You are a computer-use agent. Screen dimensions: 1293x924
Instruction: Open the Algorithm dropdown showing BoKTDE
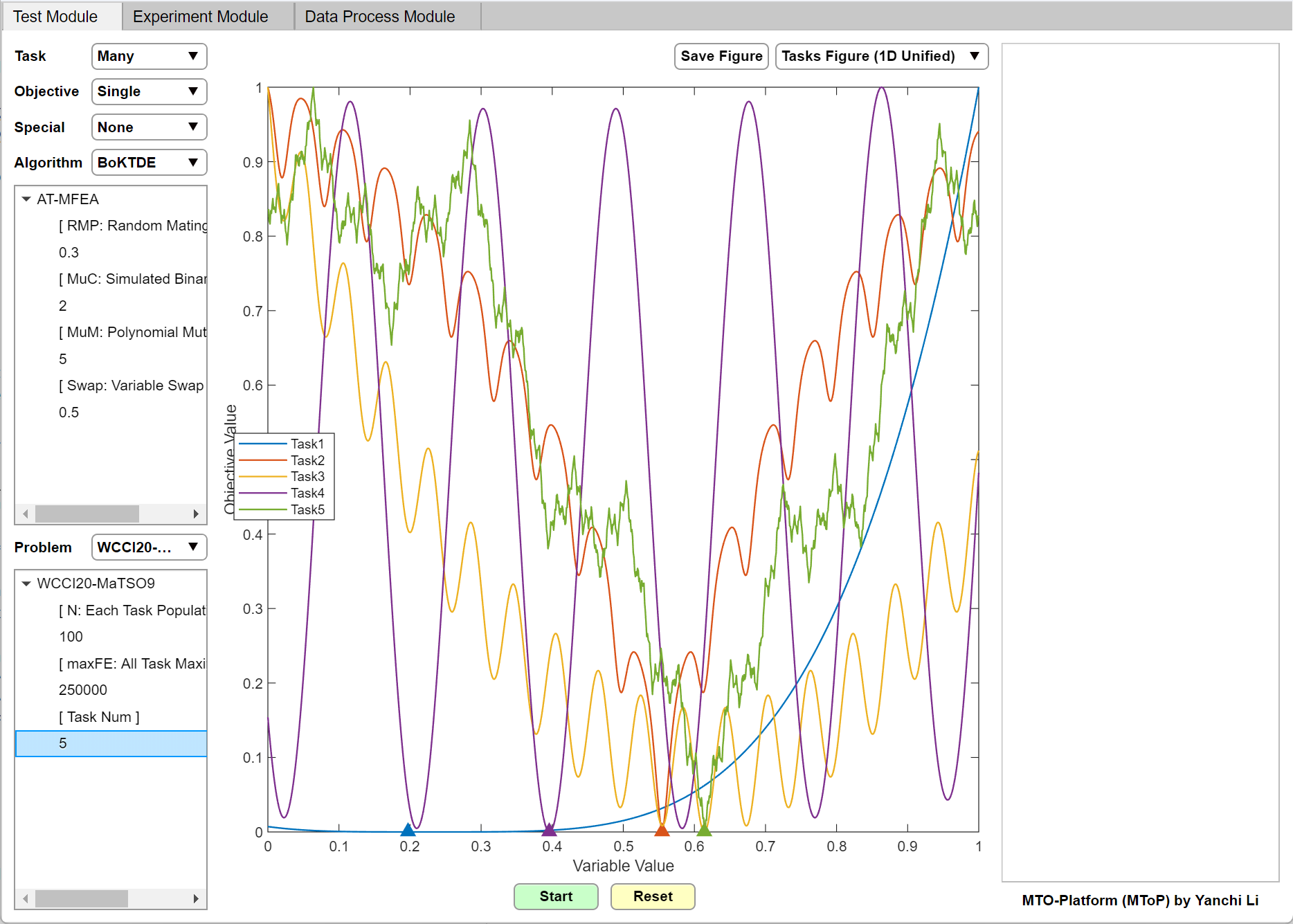pos(149,163)
